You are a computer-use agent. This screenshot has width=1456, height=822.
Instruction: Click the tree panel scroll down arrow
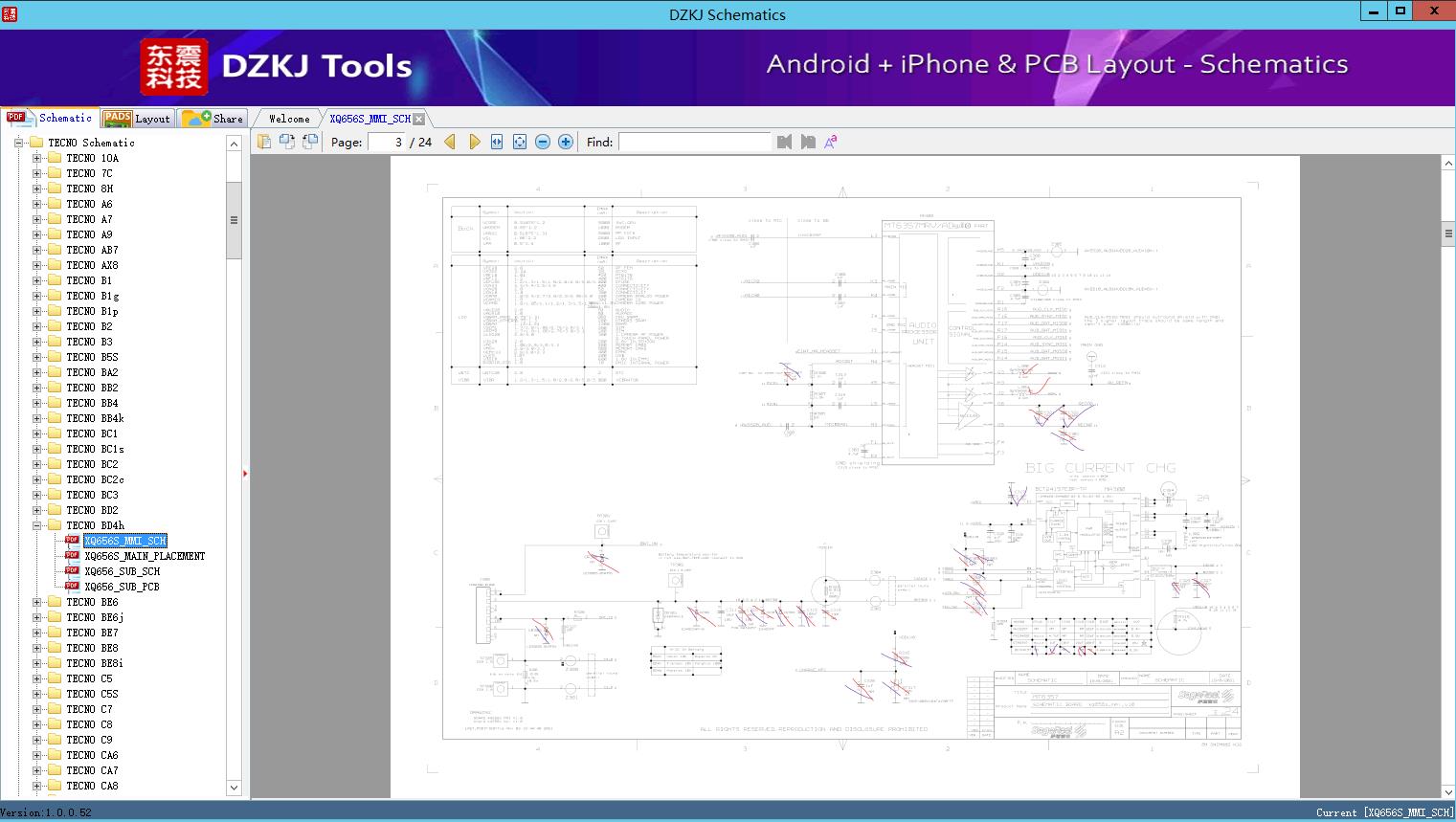pyautogui.click(x=234, y=788)
